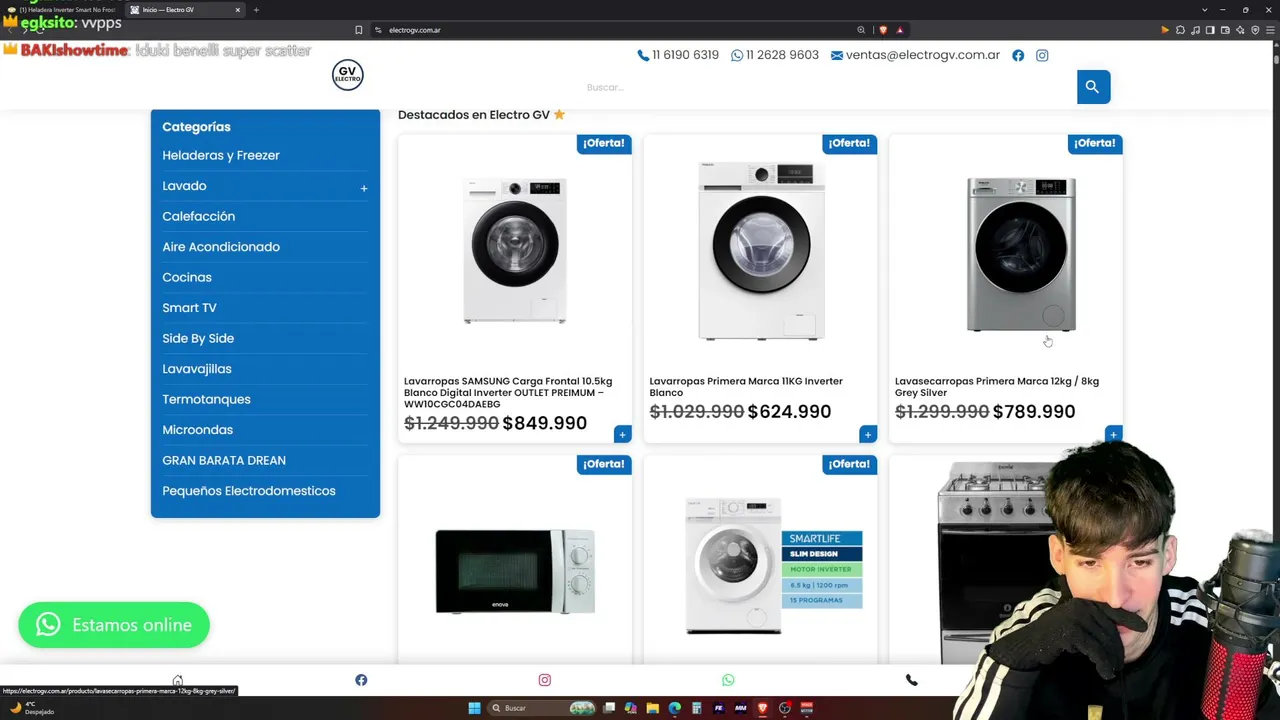Toggle the browser sidebar panel icon

(1210, 30)
